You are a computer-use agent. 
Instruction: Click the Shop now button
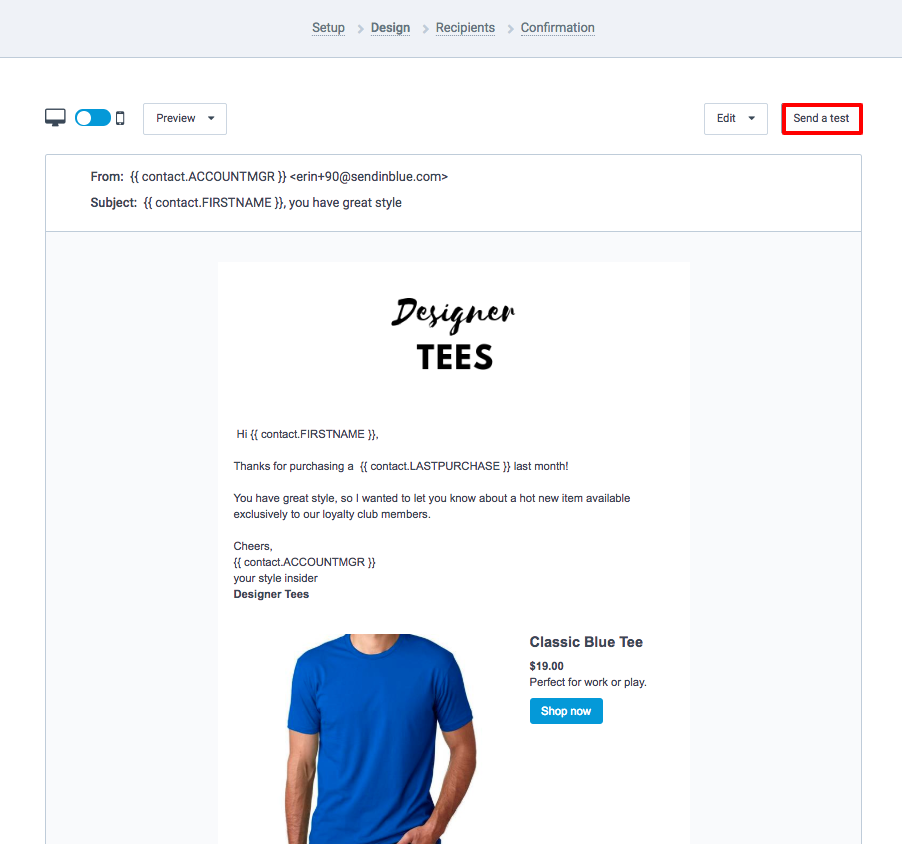click(x=566, y=711)
